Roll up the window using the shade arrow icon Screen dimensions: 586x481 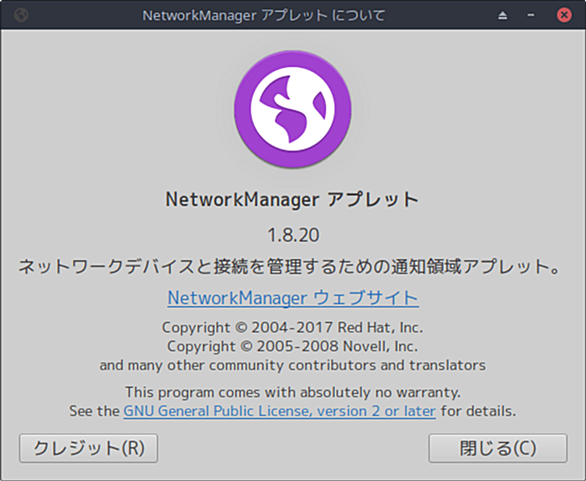503,15
